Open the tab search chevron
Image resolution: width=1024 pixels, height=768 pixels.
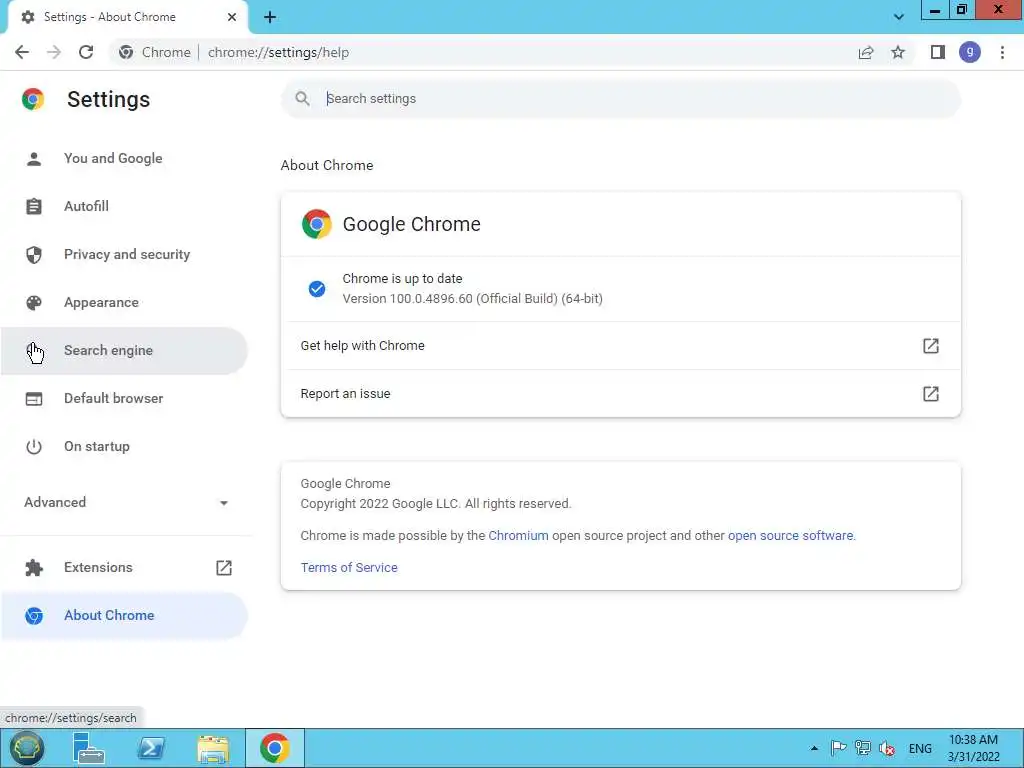899,17
